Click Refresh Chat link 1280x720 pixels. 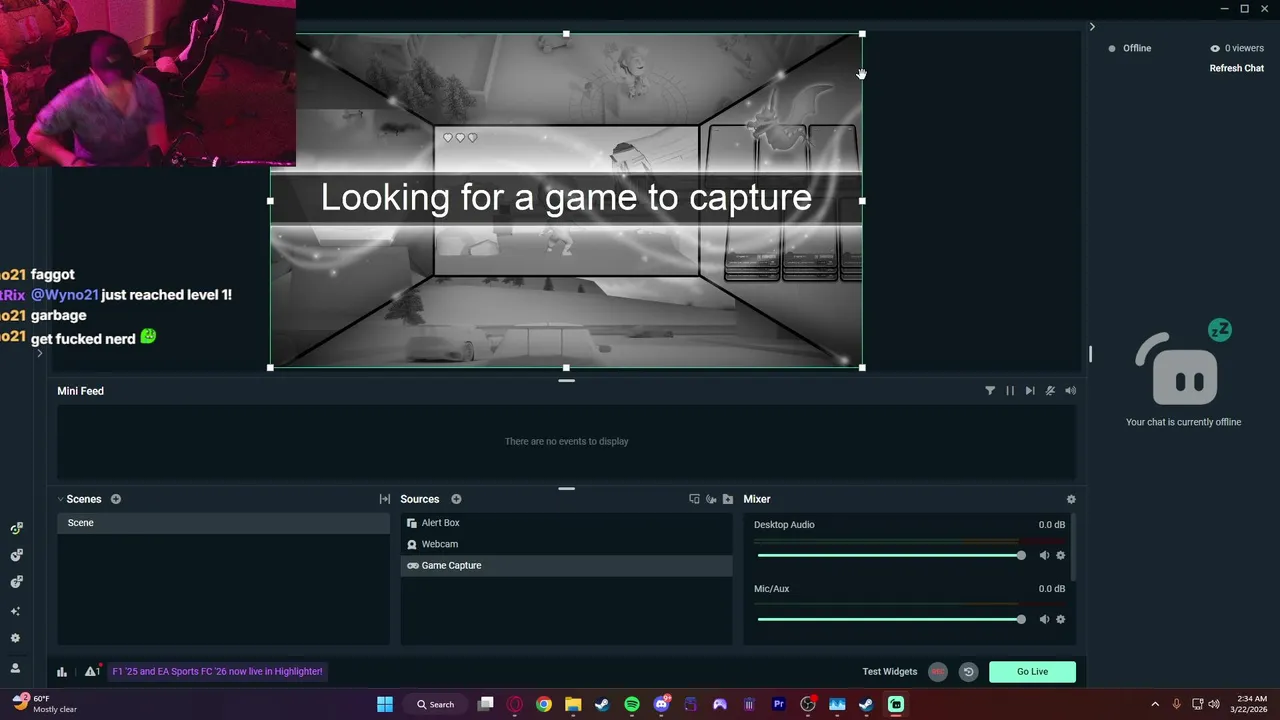[x=1237, y=68]
